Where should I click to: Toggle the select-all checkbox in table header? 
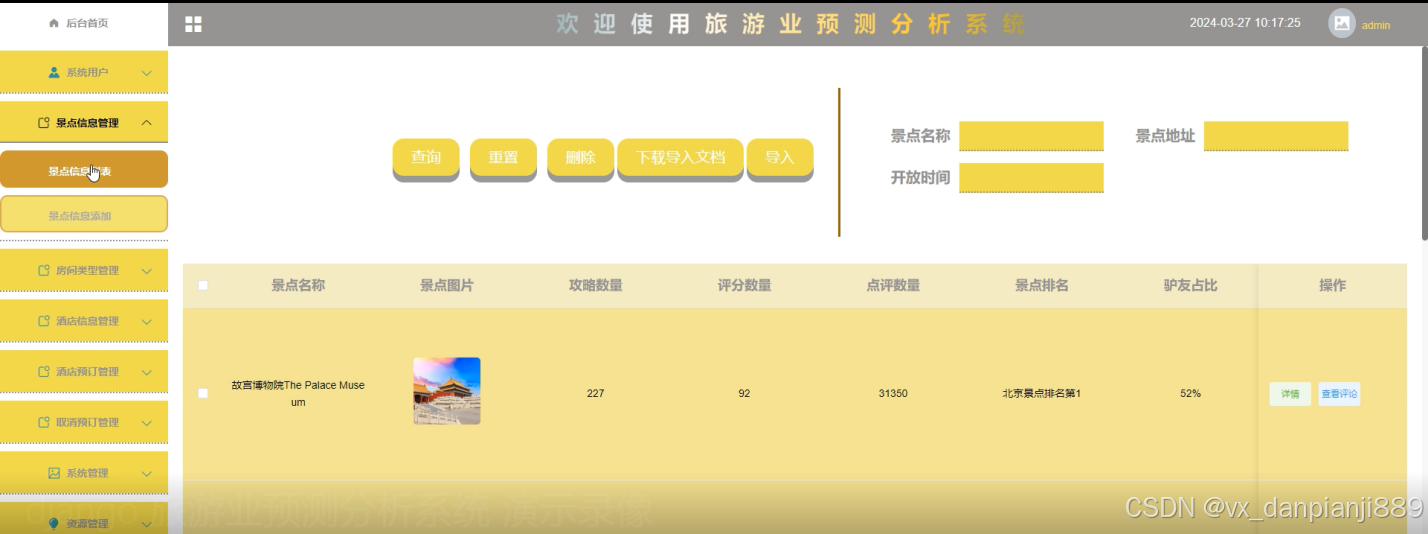(x=203, y=285)
